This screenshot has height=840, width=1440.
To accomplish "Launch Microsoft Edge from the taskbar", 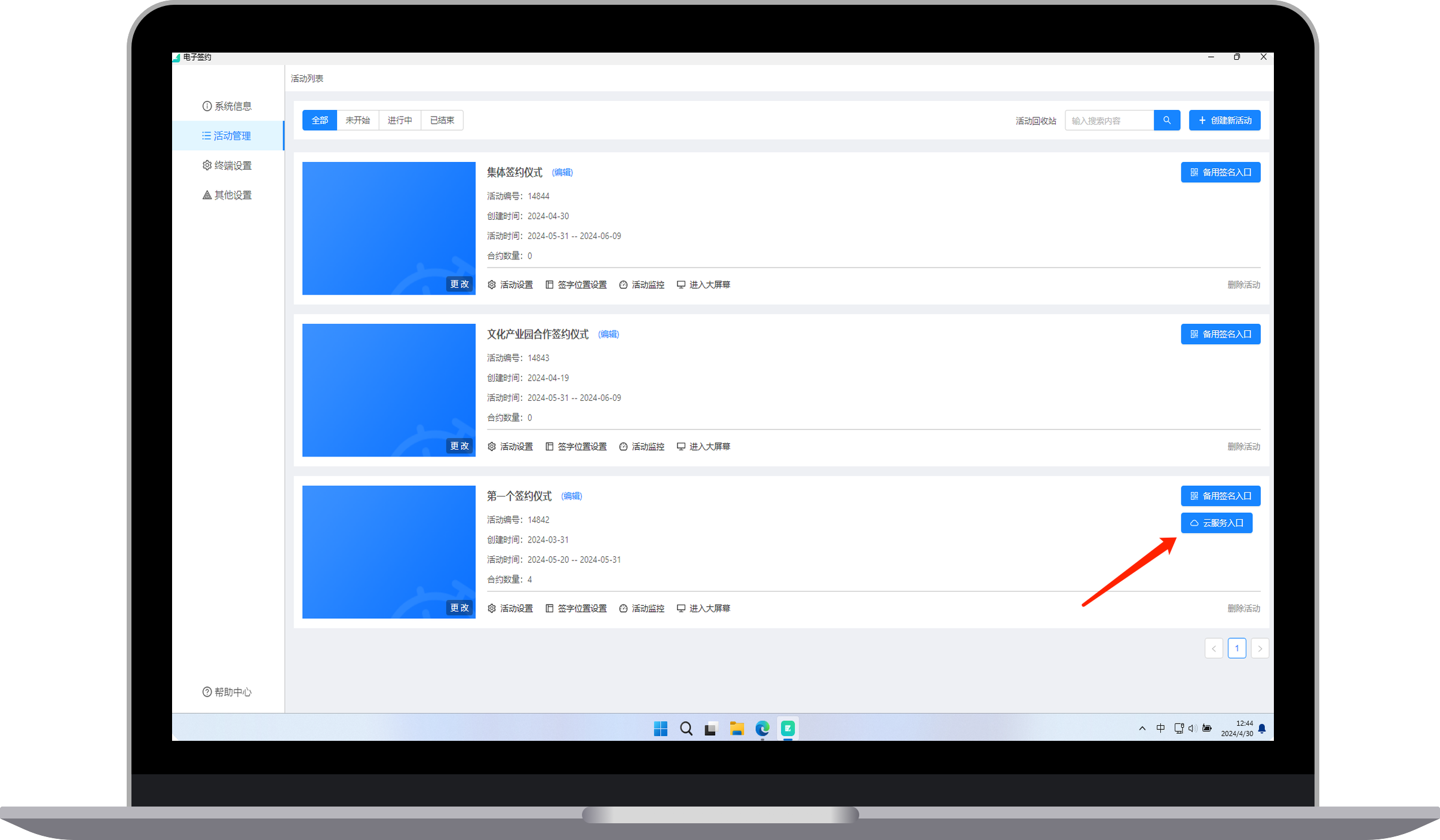I will click(x=762, y=728).
